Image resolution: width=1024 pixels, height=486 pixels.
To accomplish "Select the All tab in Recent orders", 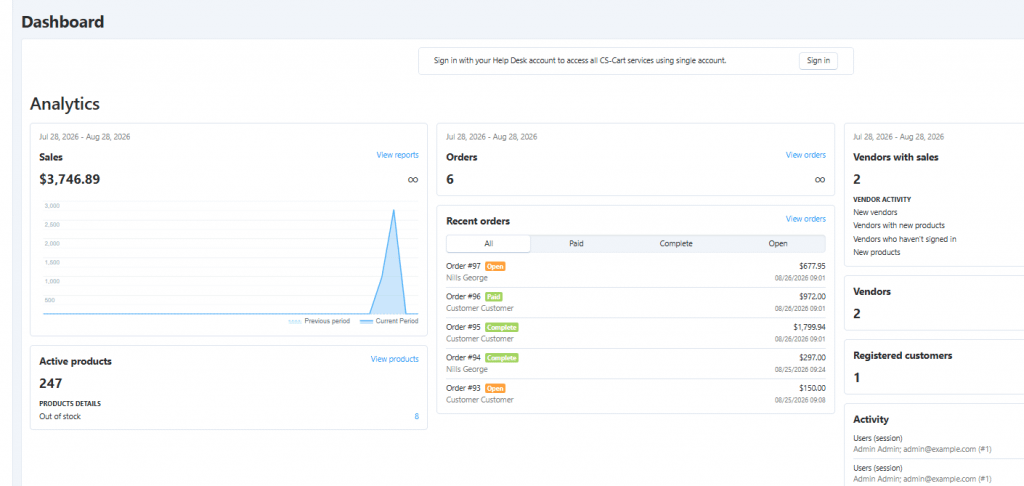I will tap(488, 244).
